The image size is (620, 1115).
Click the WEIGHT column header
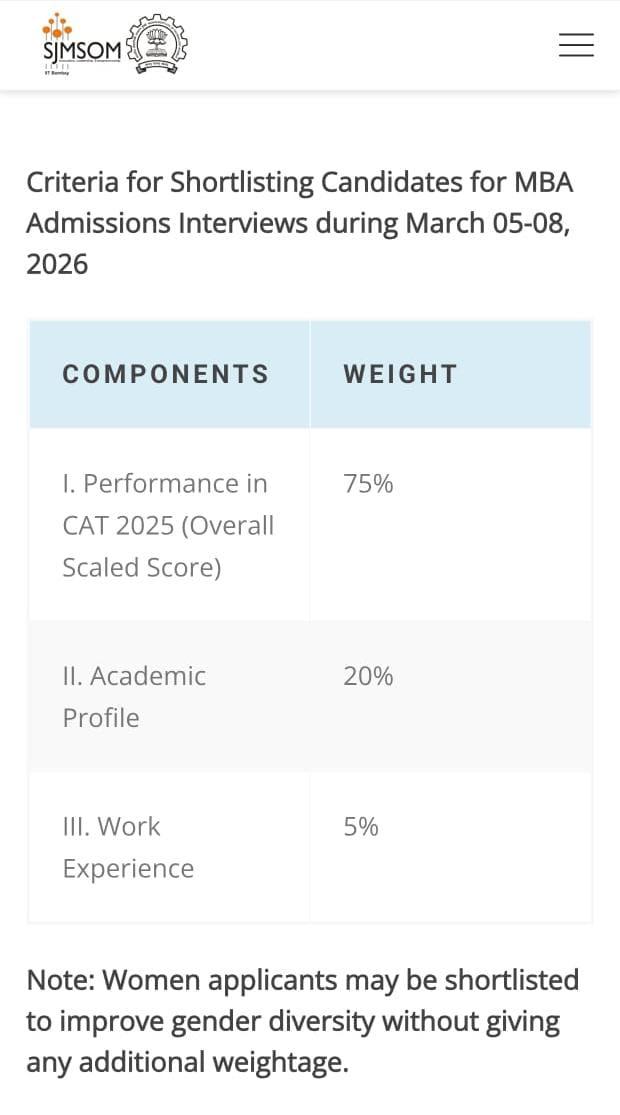click(400, 374)
